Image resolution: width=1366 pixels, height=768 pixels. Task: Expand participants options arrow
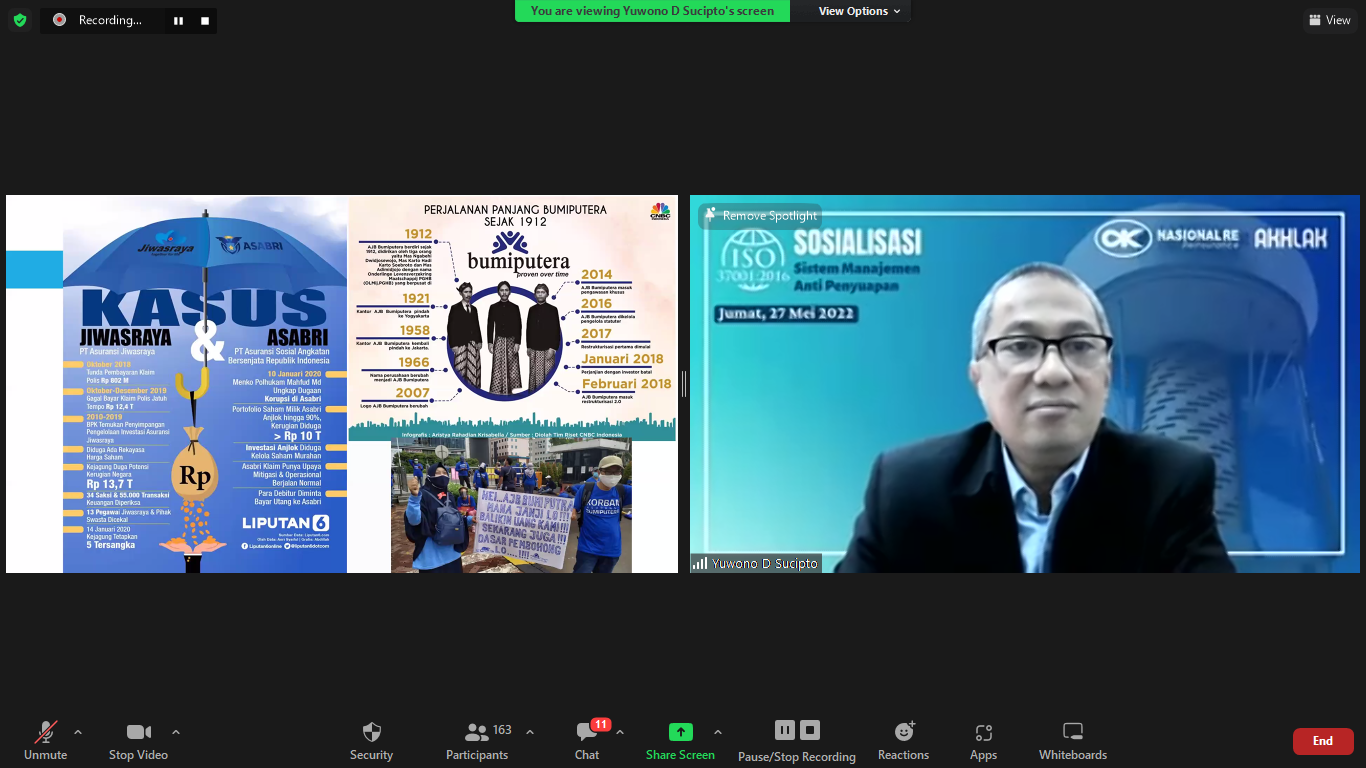point(530,732)
